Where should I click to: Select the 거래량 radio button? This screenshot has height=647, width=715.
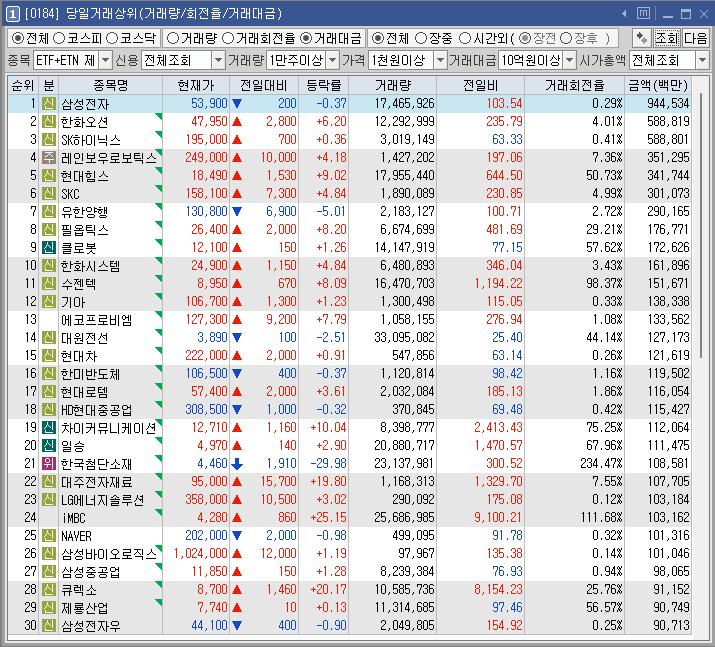tap(173, 38)
